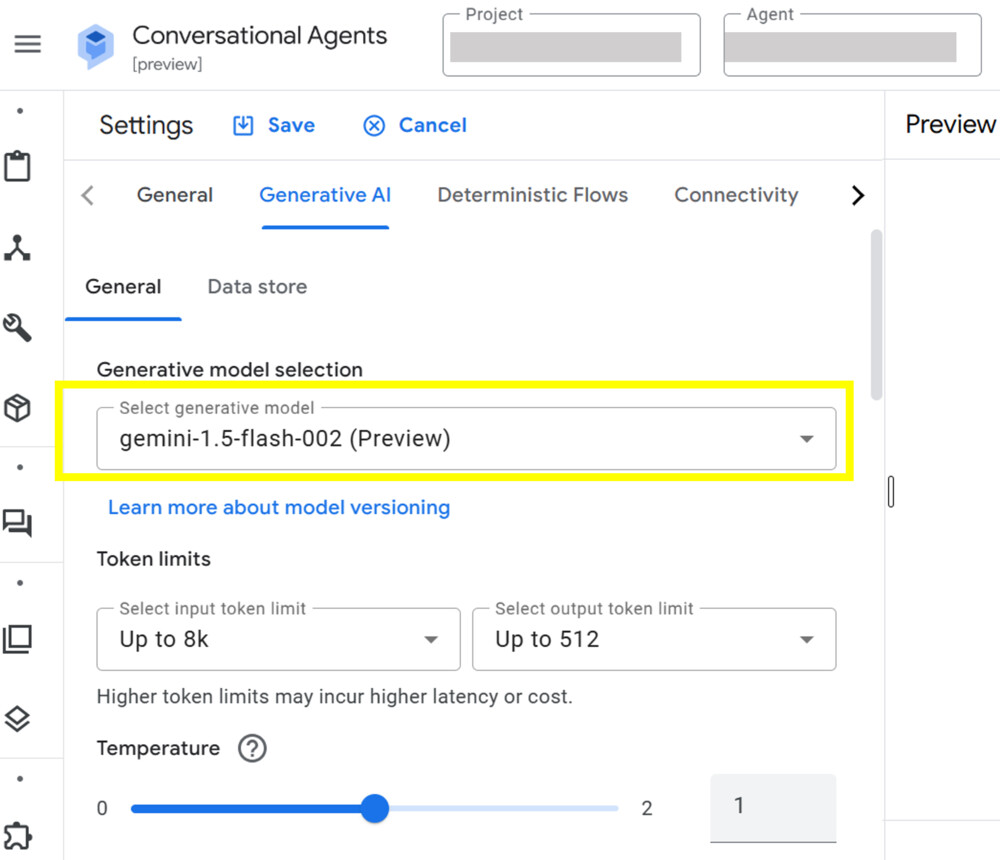
Task: Click the Conversational Agents logo
Action: (96, 46)
